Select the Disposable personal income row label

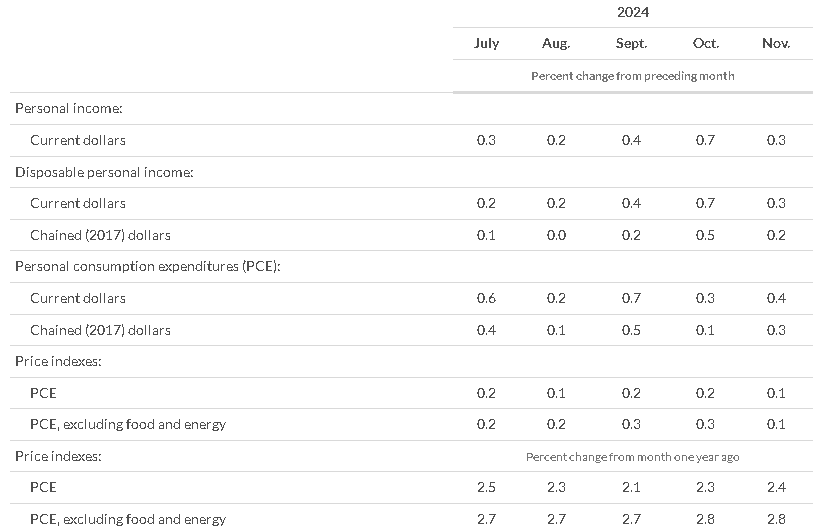click(x=104, y=172)
